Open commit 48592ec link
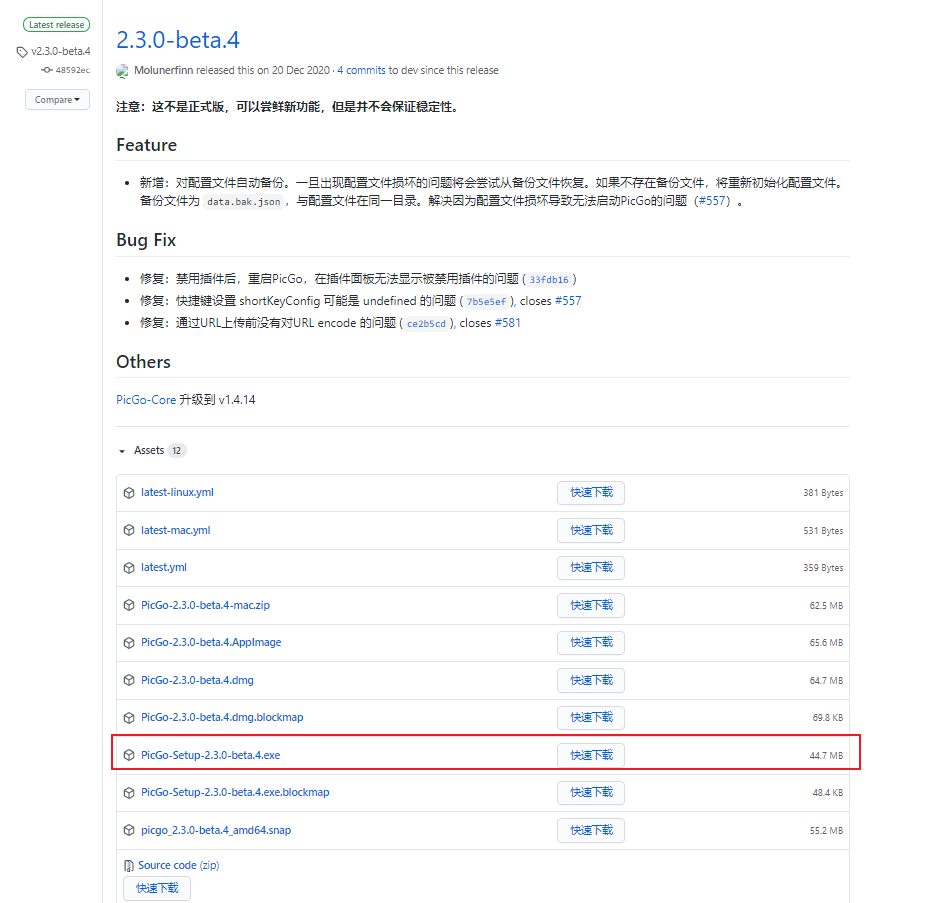 pyautogui.click(x=73, y=70)
